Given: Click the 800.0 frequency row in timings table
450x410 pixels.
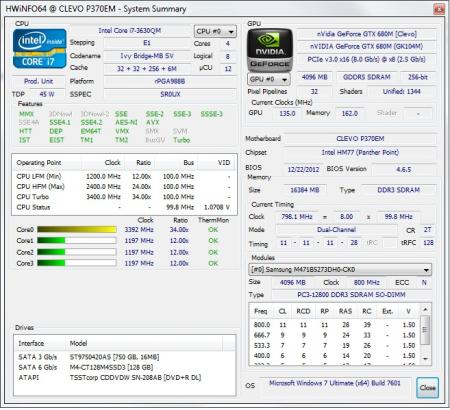Looking at the screenshot, I should (x=334, y=325).
